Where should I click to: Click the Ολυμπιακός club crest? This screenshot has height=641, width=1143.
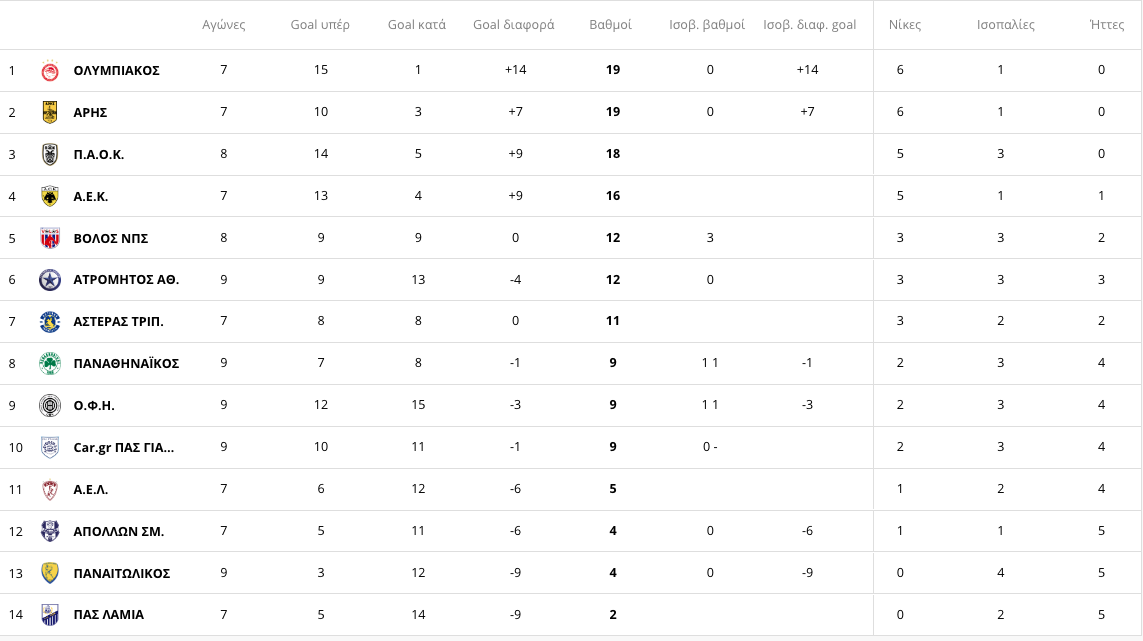(50, 71)
